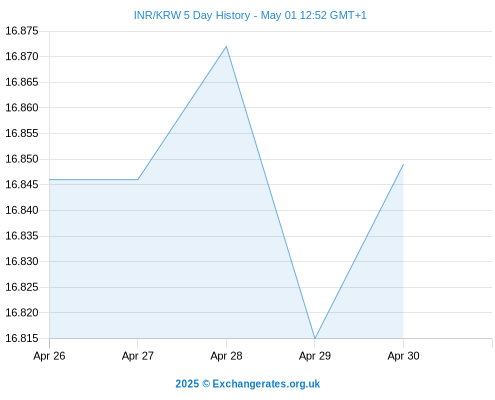The image size is (495, 400).
Task: Select the Apr 26 axis label
Action: (49, 356)
